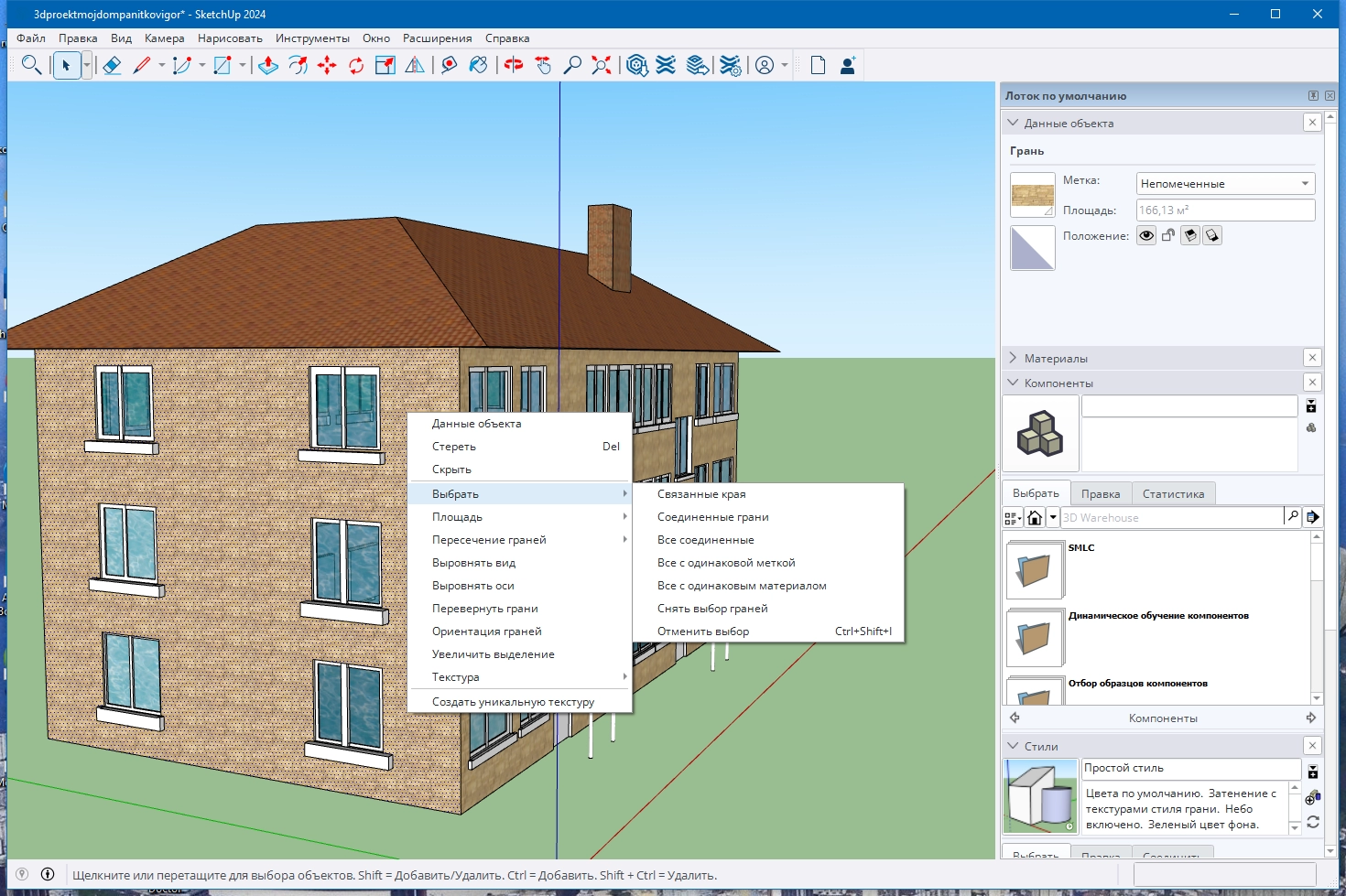Screen dimensions: 1346x896
Task: Choose 'Все с одинаковым материалом' in submenu
Action: pos(742,586)
